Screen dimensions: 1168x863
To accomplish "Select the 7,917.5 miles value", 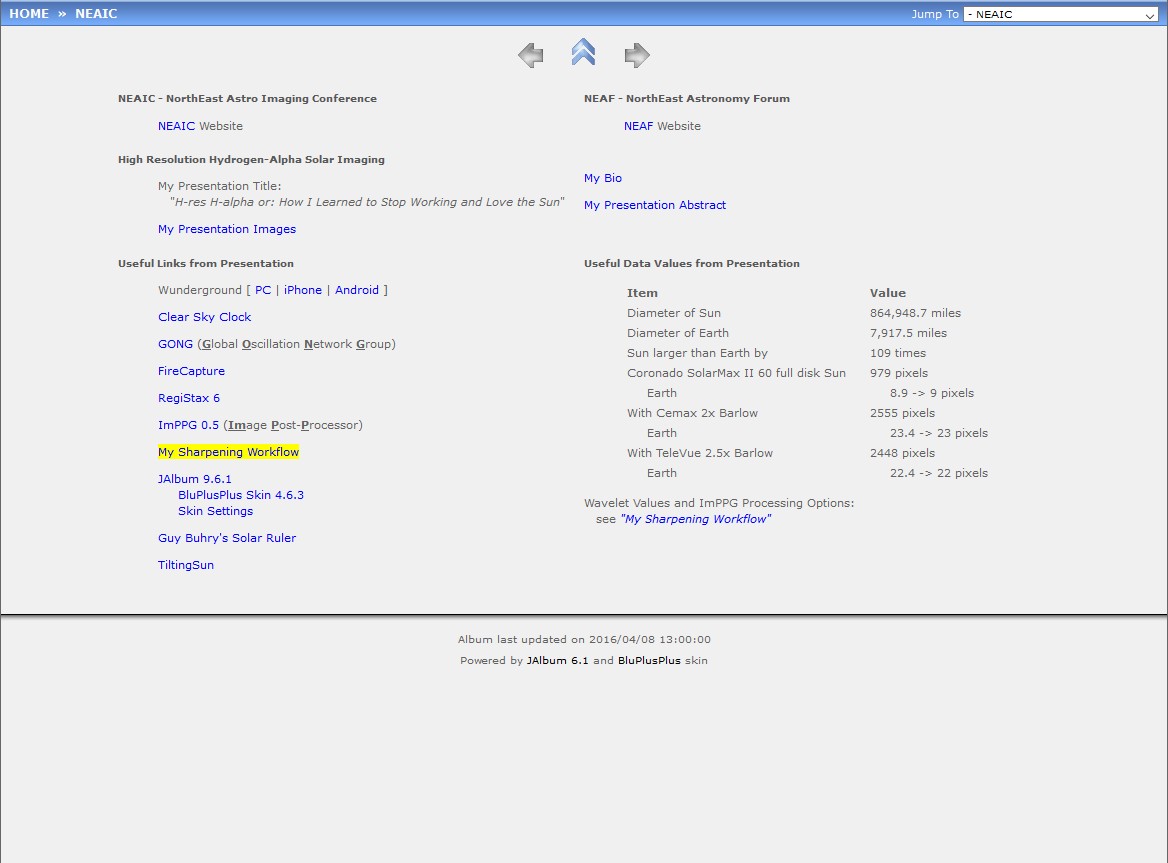I will (908, 333).
